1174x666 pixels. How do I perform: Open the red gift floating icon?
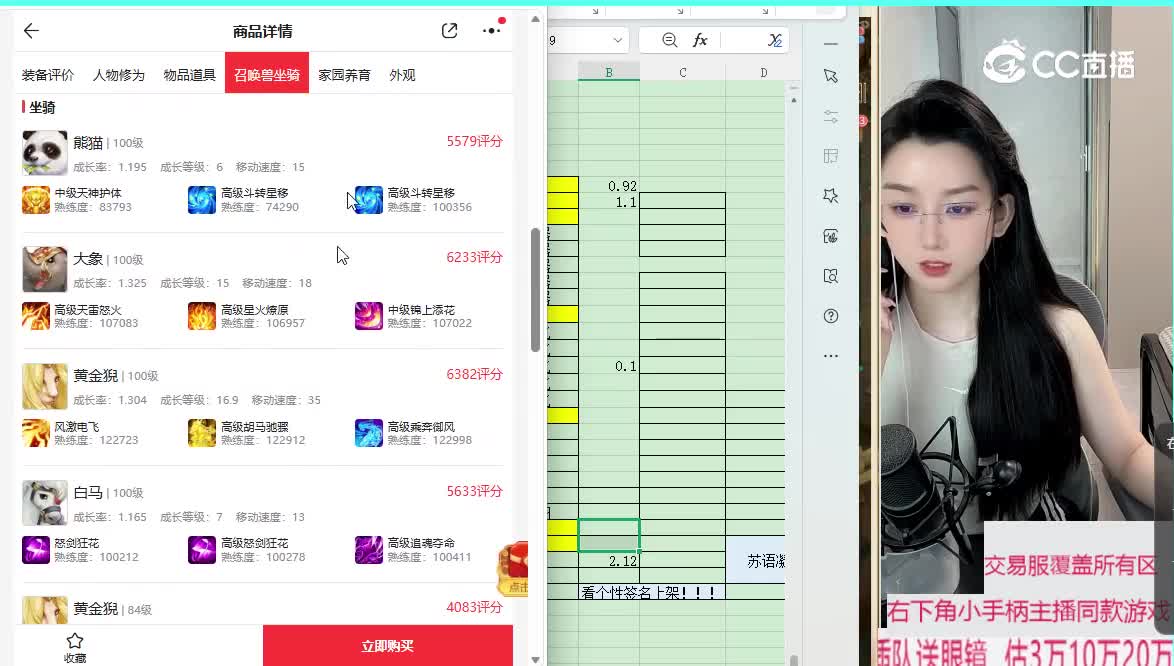(514, 569)
